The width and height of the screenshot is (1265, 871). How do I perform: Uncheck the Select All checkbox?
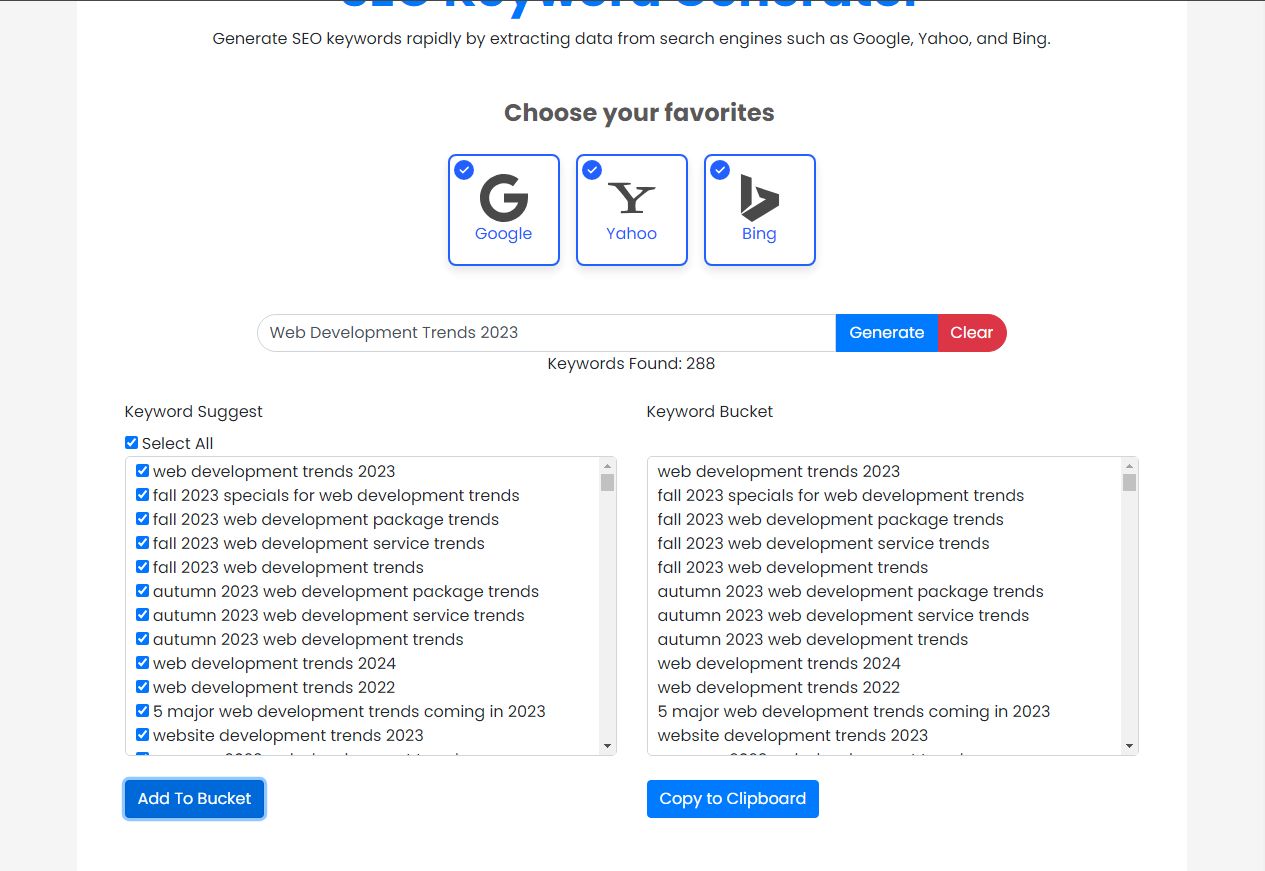click(x=132, y=443)
